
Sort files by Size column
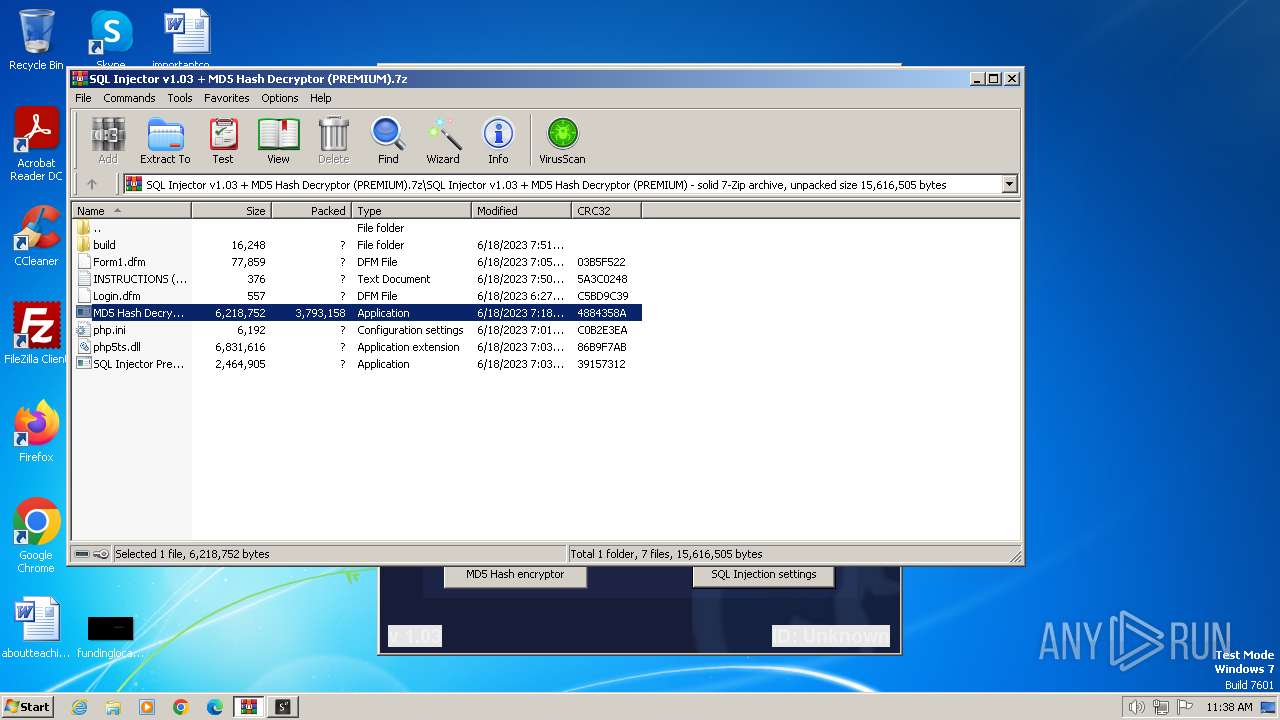[x=231, y=211]
